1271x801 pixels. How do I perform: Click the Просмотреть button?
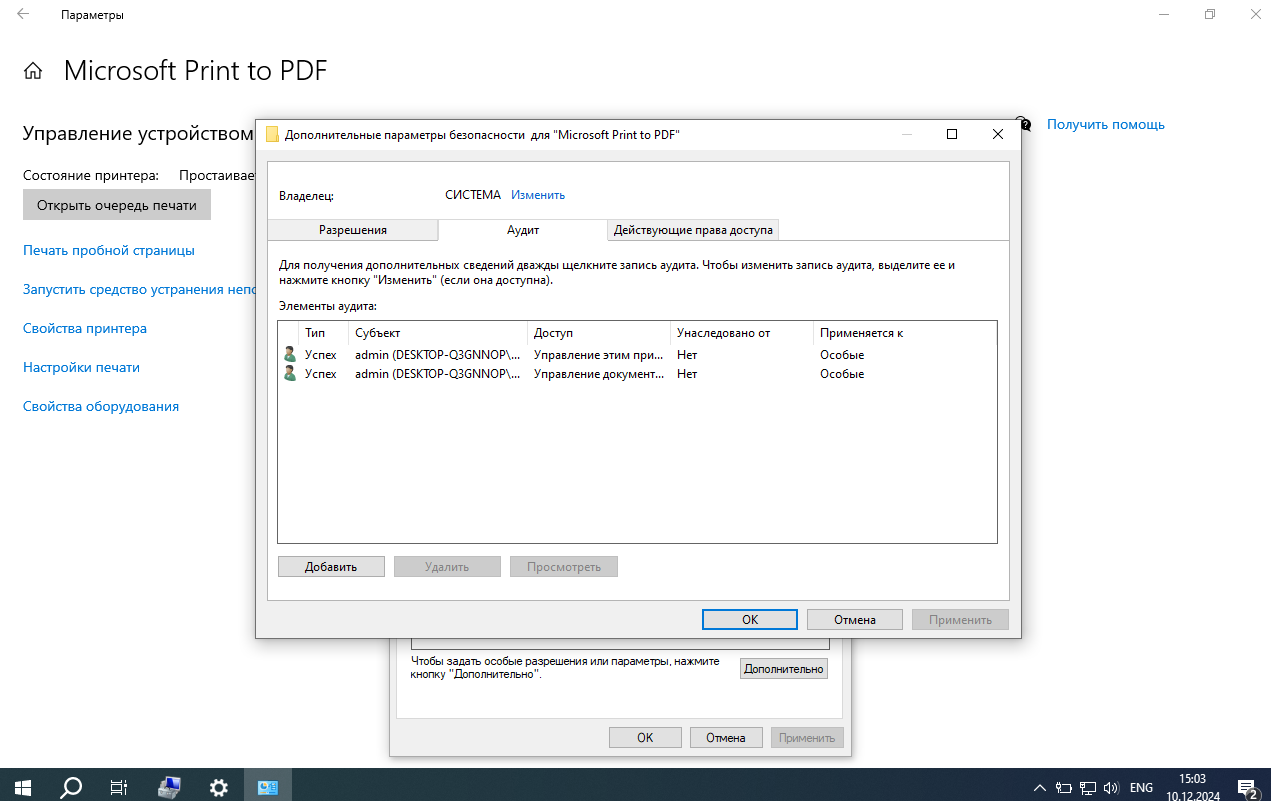564,566
